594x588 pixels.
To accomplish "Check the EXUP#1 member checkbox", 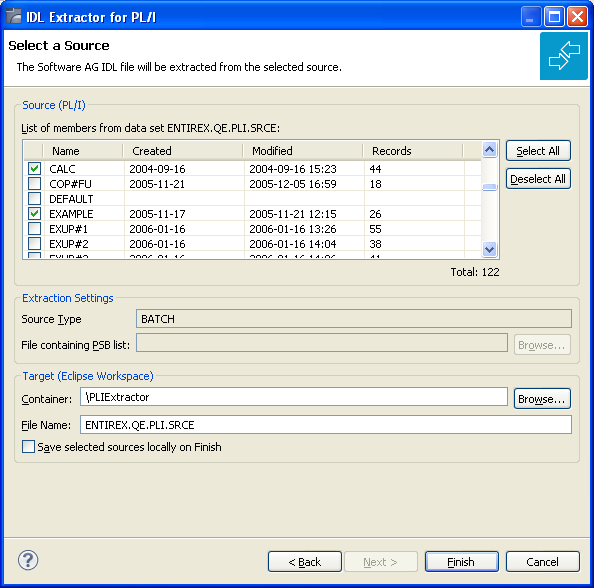I will (x=34, y=229).
